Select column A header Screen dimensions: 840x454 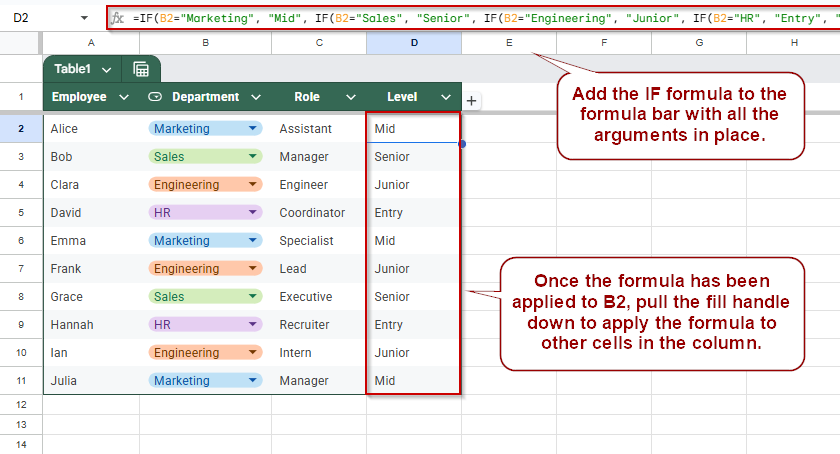tap(91, 43)
